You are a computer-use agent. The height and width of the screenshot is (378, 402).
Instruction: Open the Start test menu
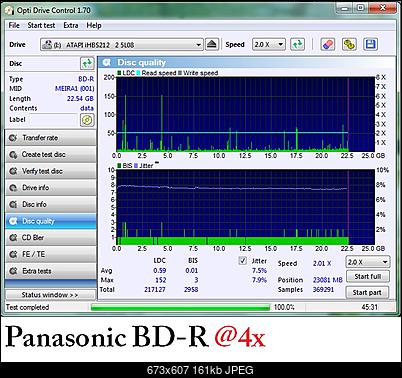coord(41,25)
